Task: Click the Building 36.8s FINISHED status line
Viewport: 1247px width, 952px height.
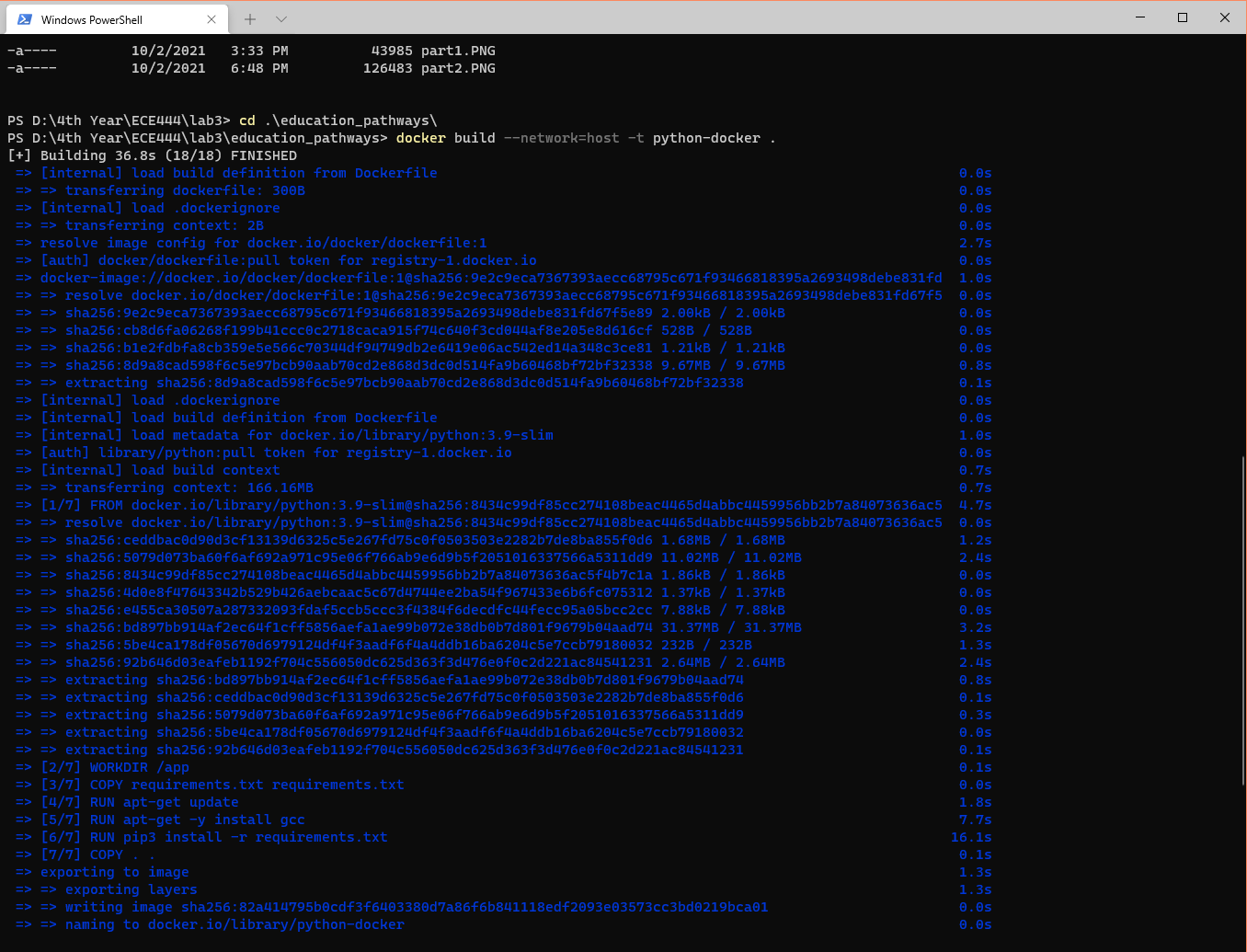Action: click(x=152, y=155)
